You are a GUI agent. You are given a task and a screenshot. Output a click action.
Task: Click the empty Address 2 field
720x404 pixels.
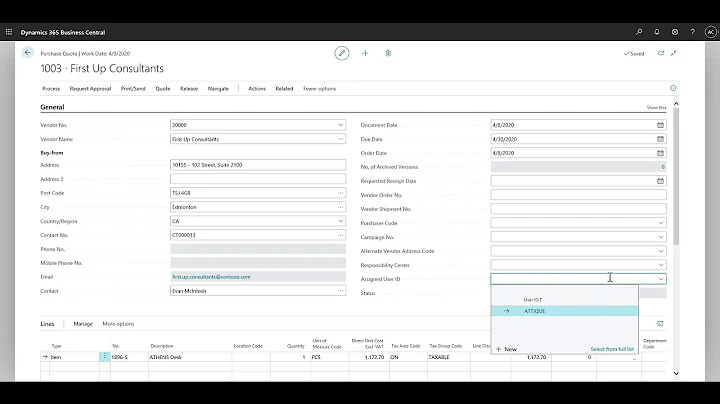(258, 179)
